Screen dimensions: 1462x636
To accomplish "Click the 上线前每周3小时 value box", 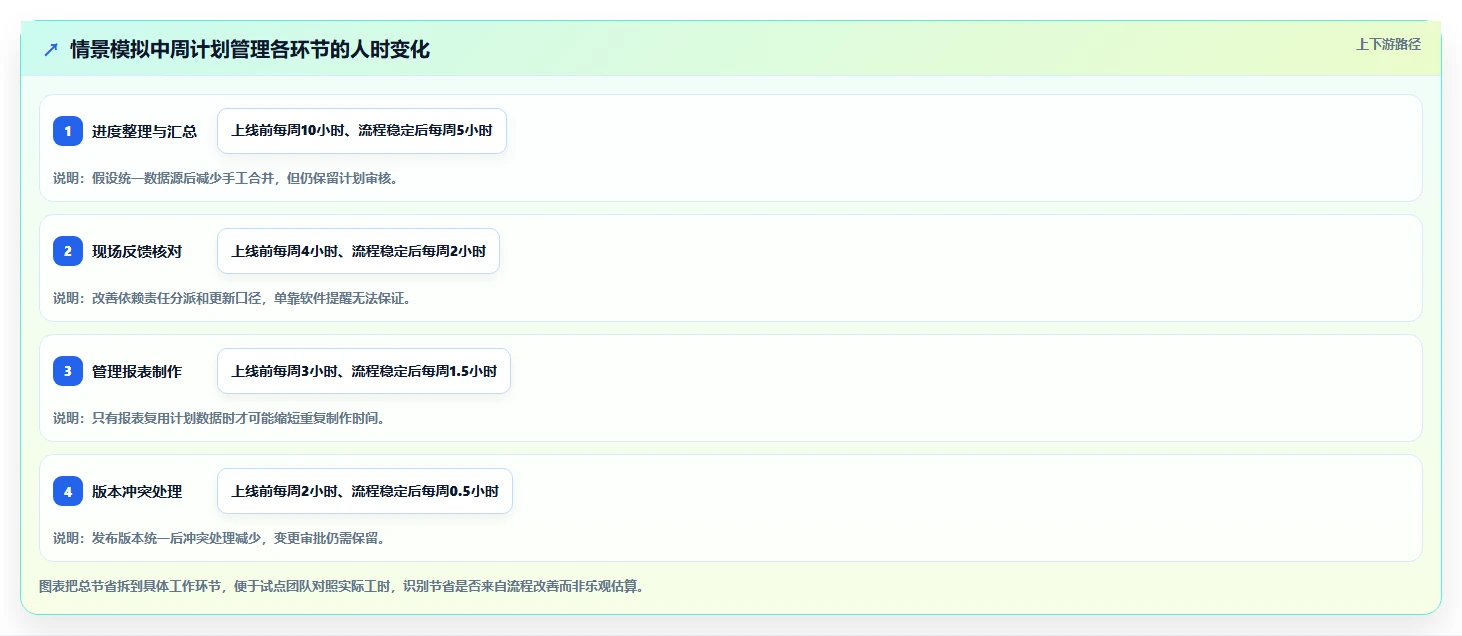I will coord(364,371).
